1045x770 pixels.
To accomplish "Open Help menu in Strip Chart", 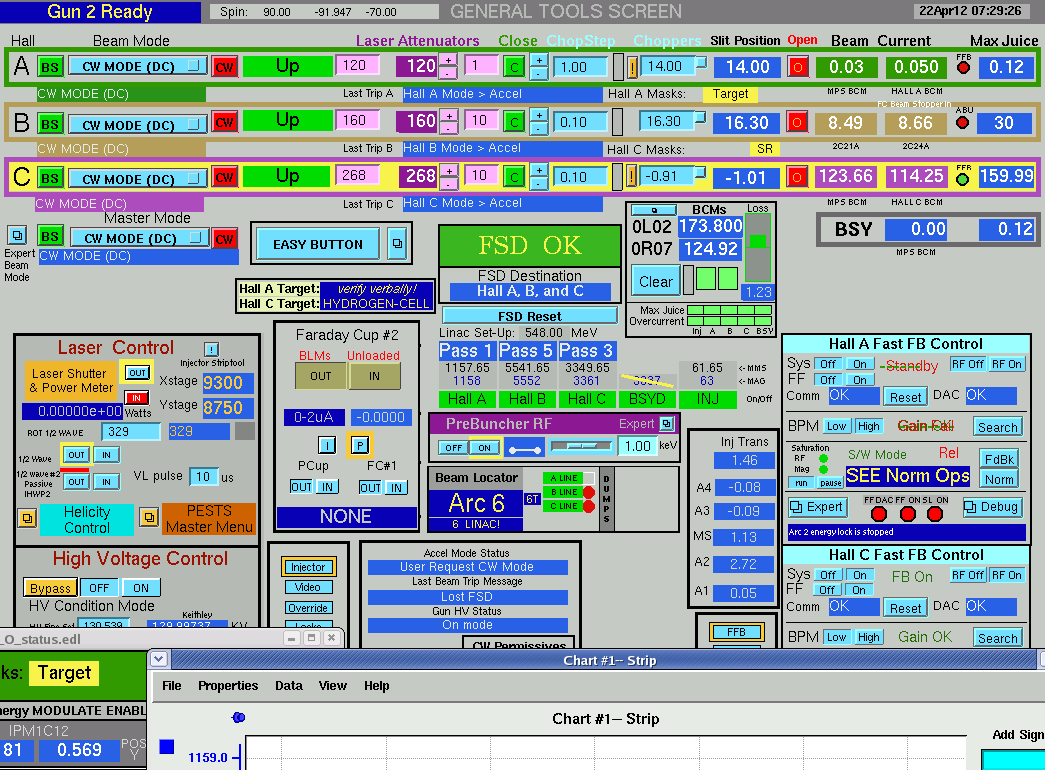I will [x=376, y=685].
